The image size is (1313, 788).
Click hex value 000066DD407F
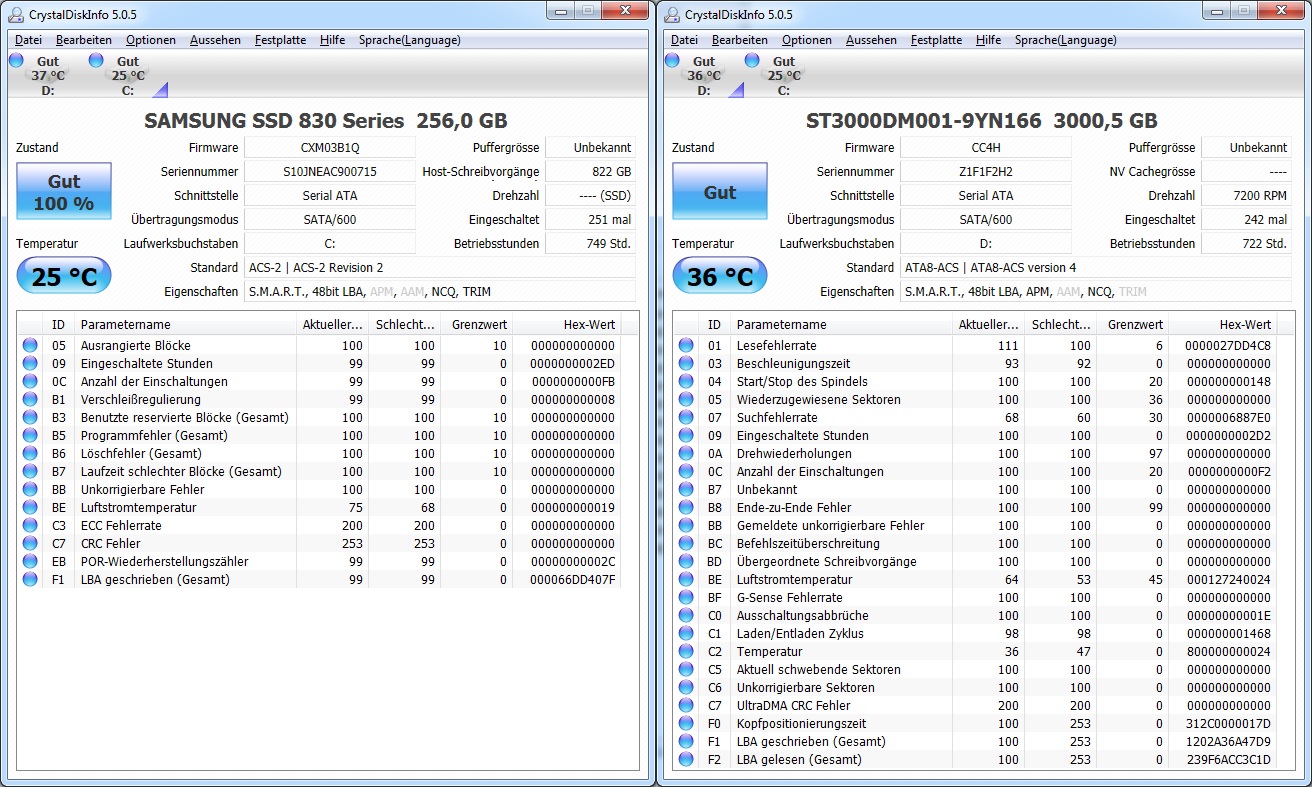(x=572, y=579)
